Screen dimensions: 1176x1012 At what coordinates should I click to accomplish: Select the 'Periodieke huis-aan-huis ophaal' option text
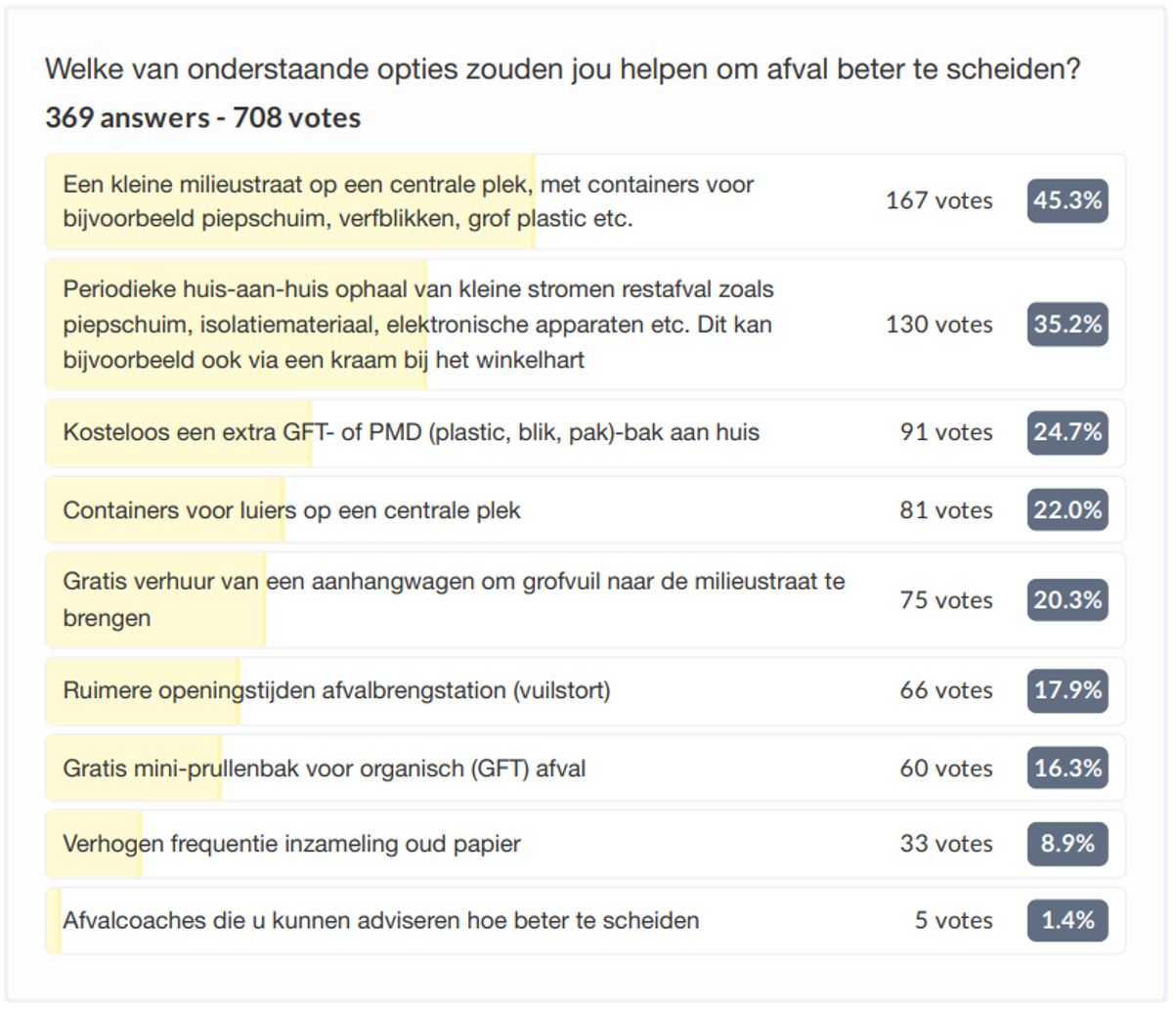coord(417,325)
